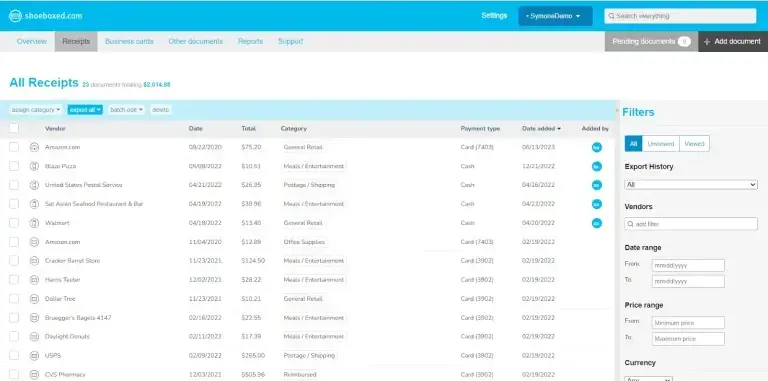Go to the Business cards tab
This screenshot has width=768, height=381.
(x=129, y=42)
